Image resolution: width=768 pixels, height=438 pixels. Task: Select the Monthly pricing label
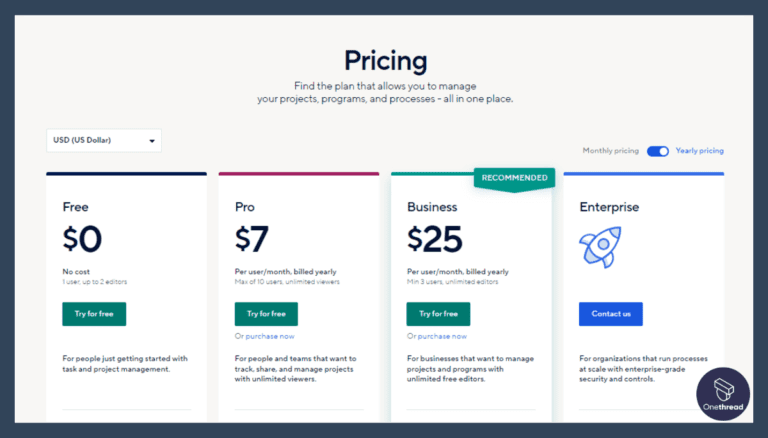point(610,151)
